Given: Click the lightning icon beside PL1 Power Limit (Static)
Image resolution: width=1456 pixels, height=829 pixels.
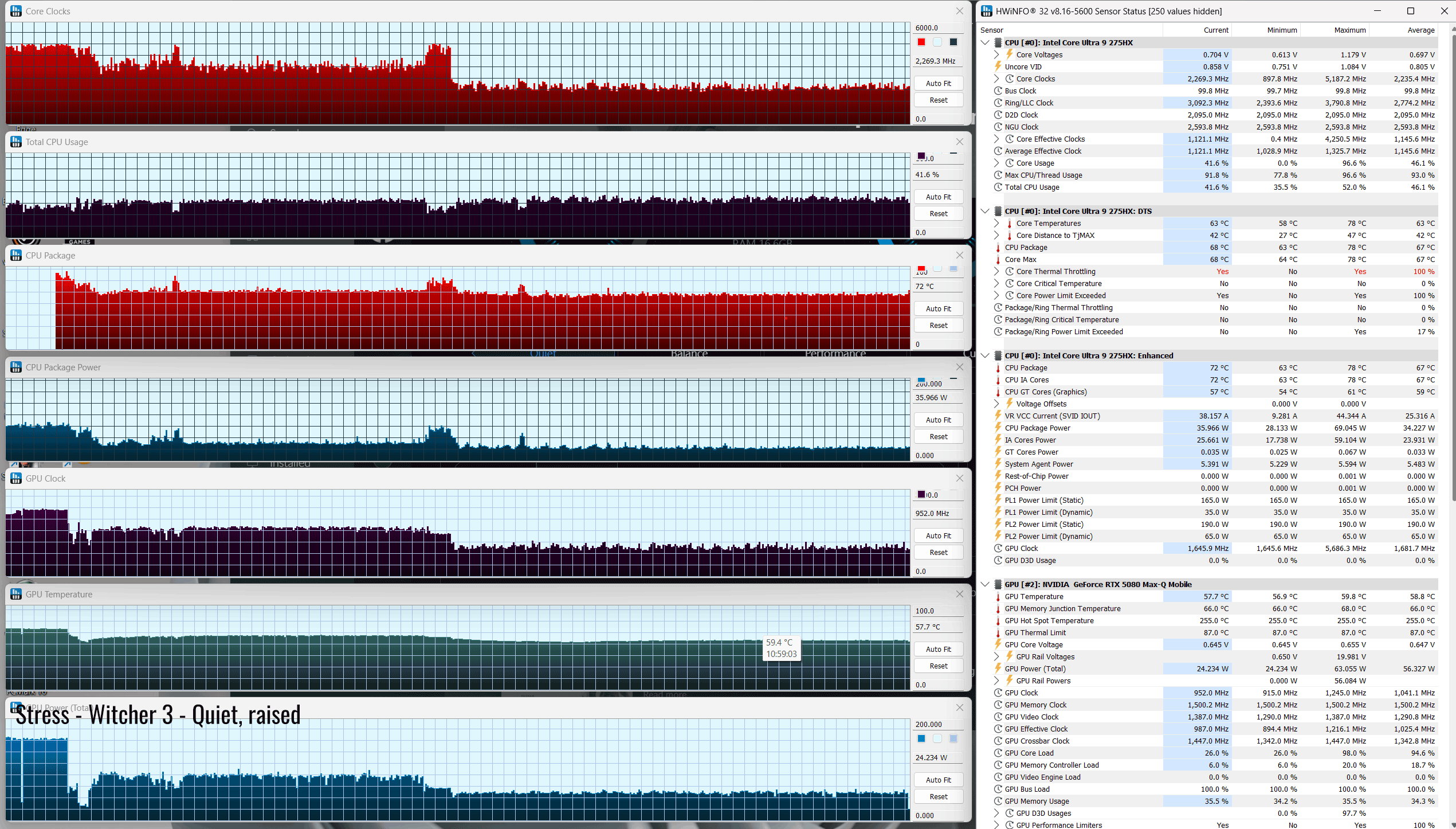Looking at the screenshot, I should pos(998,500).
